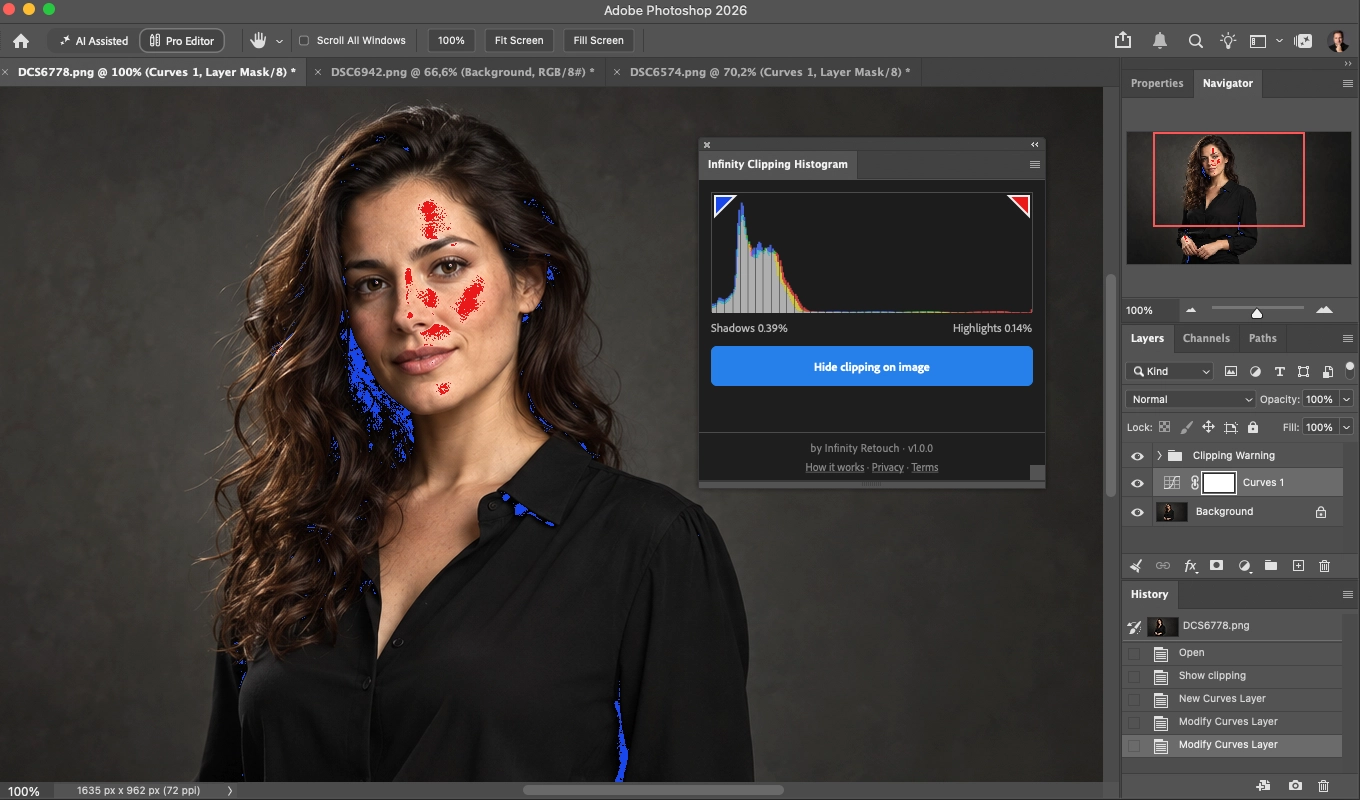Filter layers by shape layer icon
The image size is (1360, 800).
click(1303, 371)
